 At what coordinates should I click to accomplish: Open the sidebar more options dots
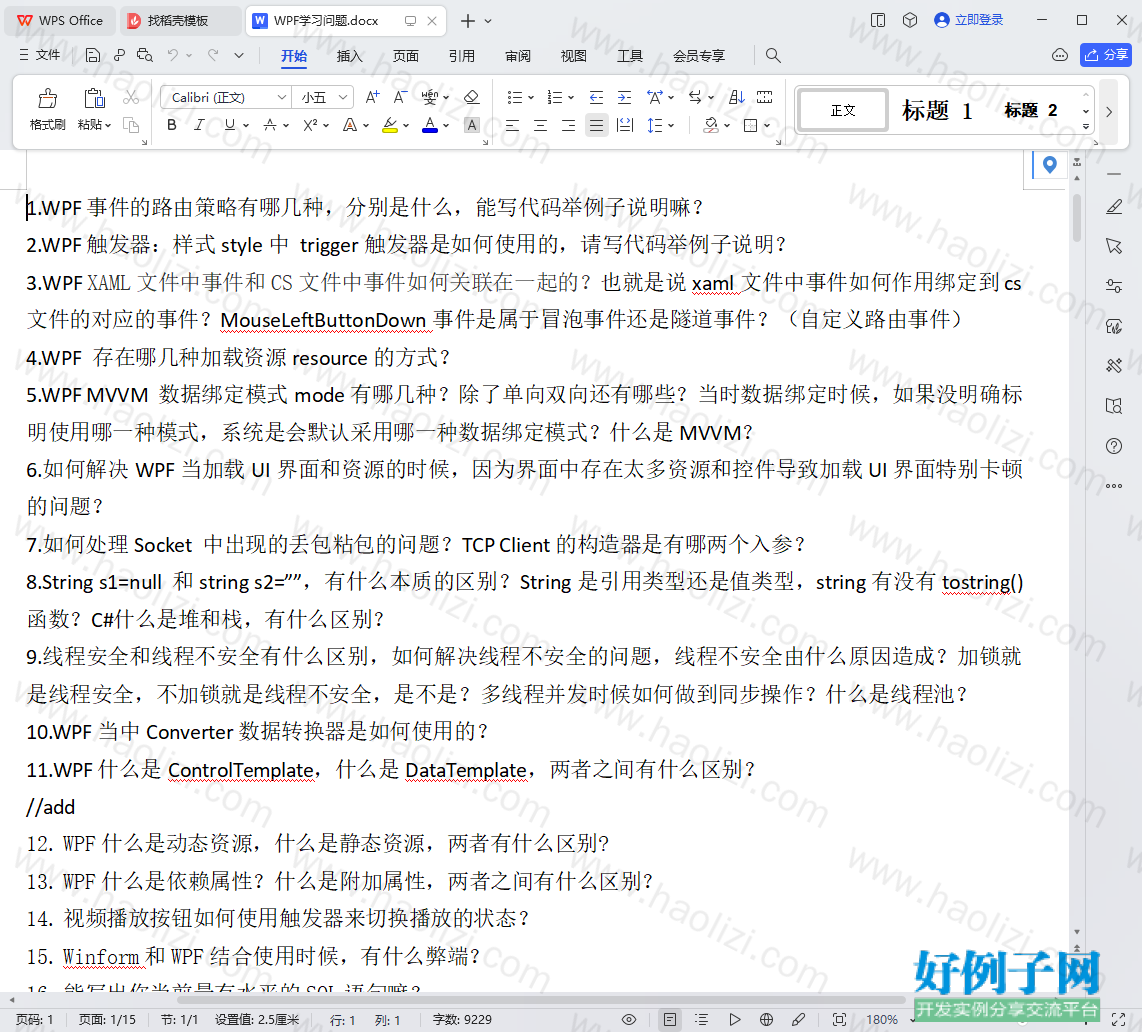click(x=1114, y=486)
